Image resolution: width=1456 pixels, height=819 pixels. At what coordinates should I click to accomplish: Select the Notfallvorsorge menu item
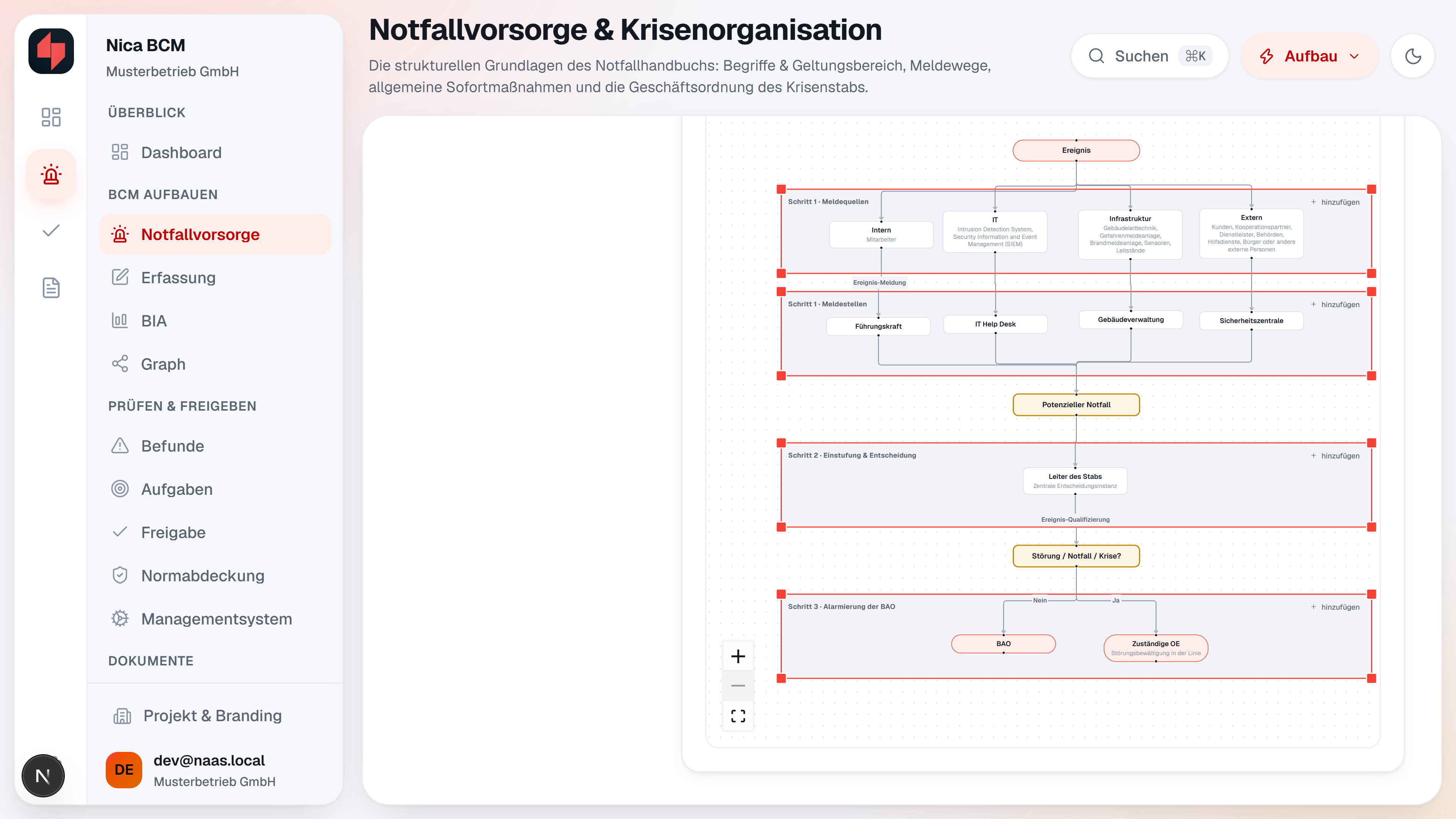pyautogui.click(x=215, y=235)
